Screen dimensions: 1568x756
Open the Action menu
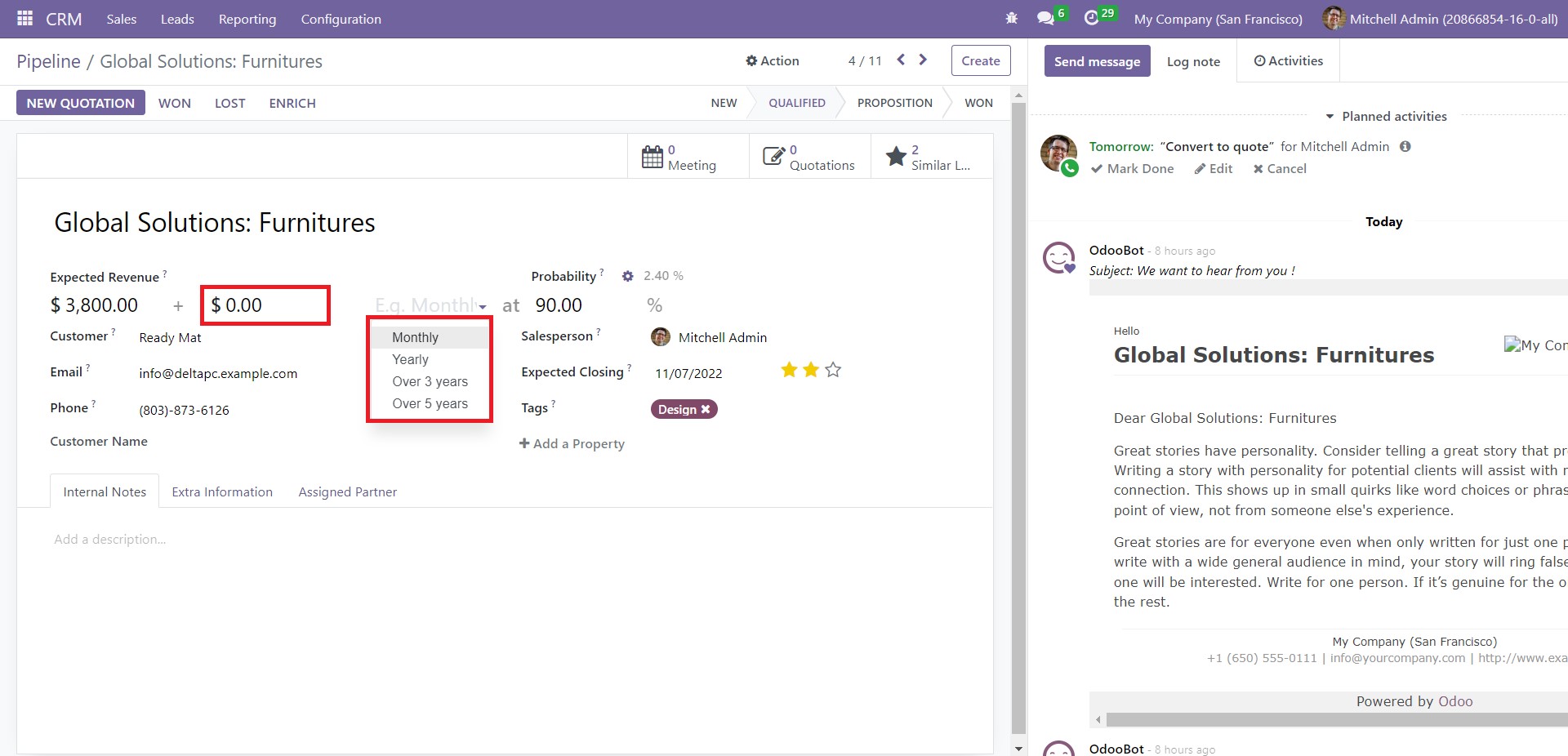(x=772, y=60)
